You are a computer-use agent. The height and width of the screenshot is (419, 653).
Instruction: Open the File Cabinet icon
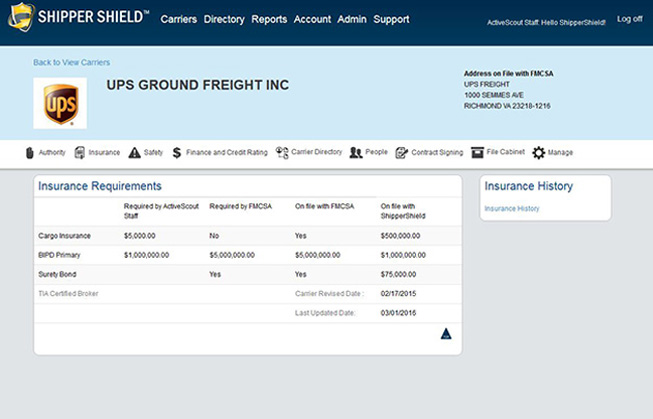tap(478, 153)
